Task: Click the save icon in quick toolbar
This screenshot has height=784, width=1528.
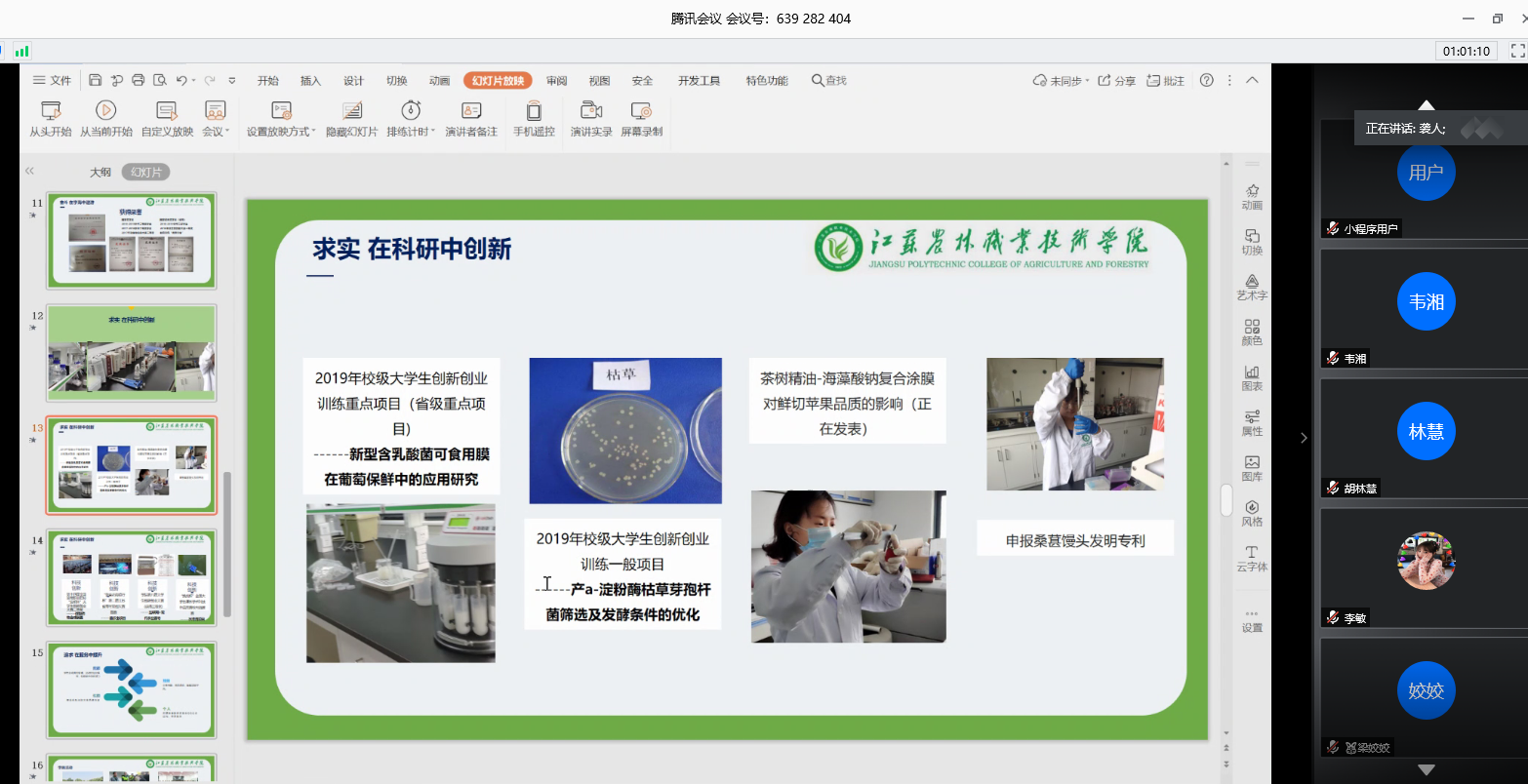Action: [95, 80]
